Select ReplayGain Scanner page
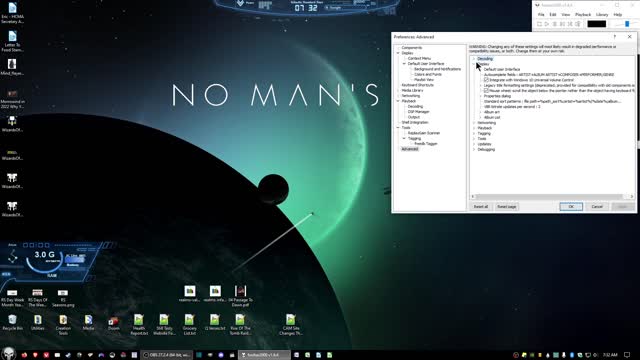The image size is (640, 360). click(x=424, y=133)
